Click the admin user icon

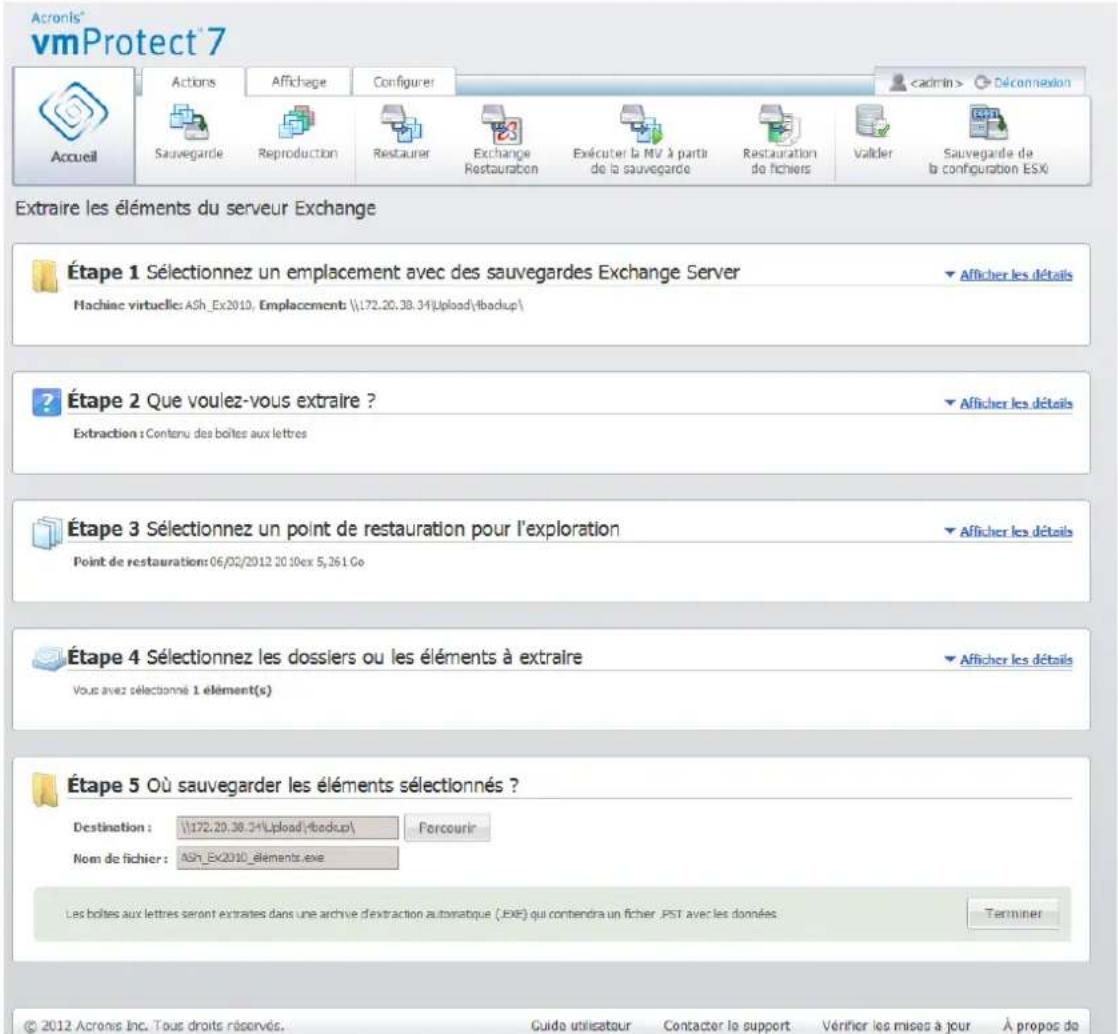pos(898,82)
